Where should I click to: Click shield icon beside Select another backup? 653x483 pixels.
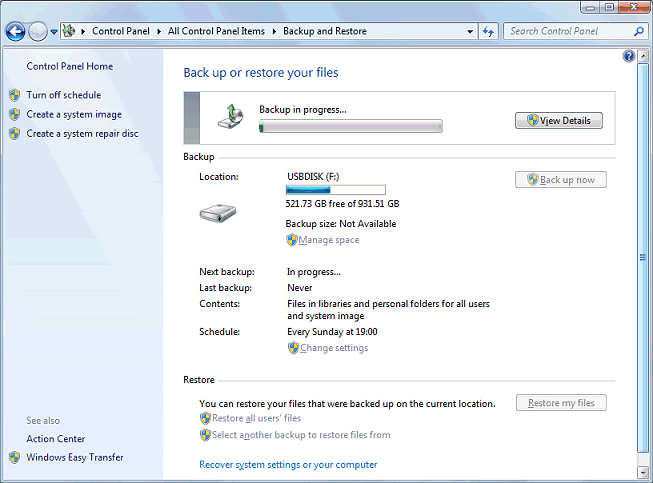pyautogui.click(x=205, y=435)
